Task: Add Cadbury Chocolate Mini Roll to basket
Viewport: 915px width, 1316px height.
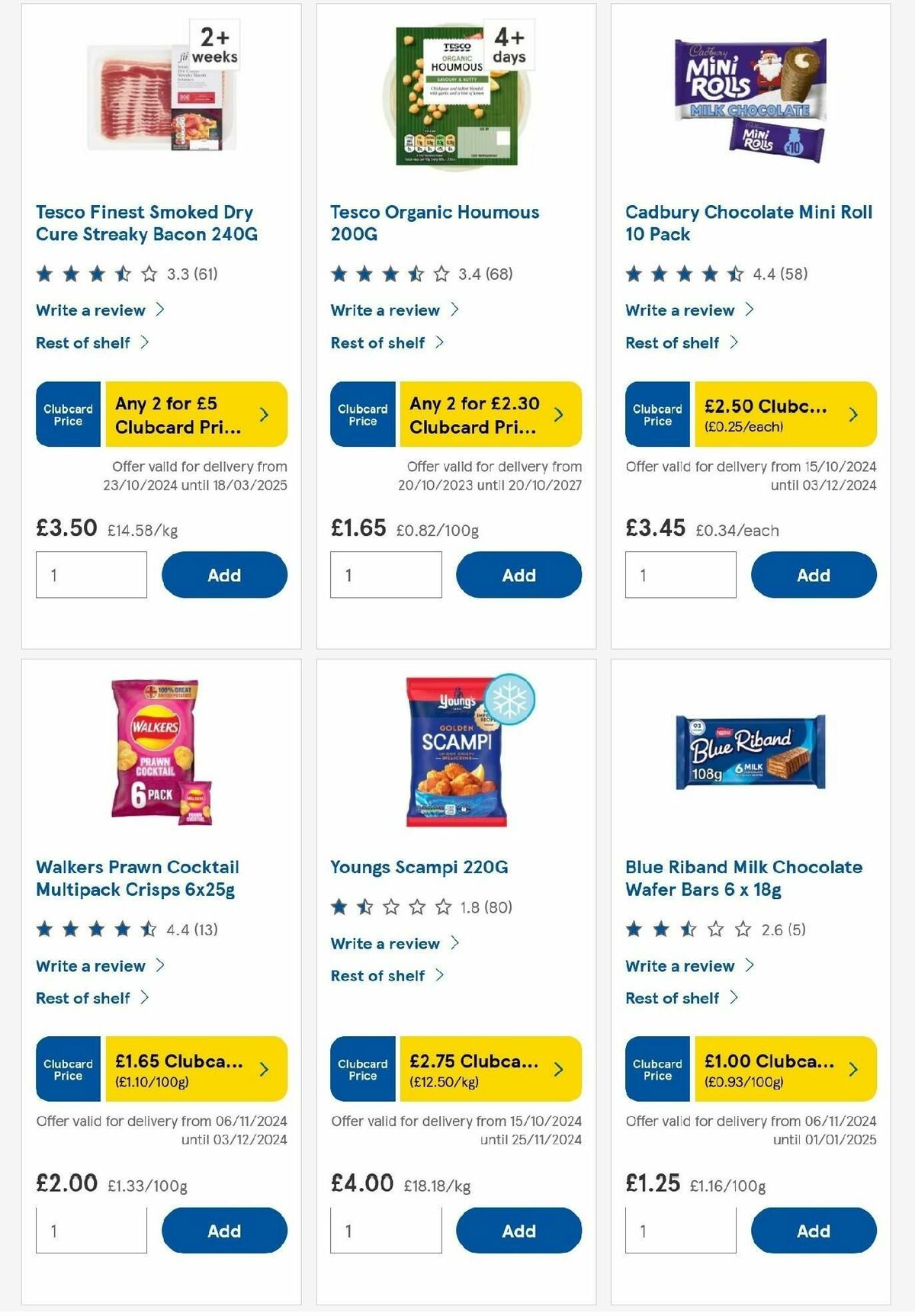Action: 813,574
